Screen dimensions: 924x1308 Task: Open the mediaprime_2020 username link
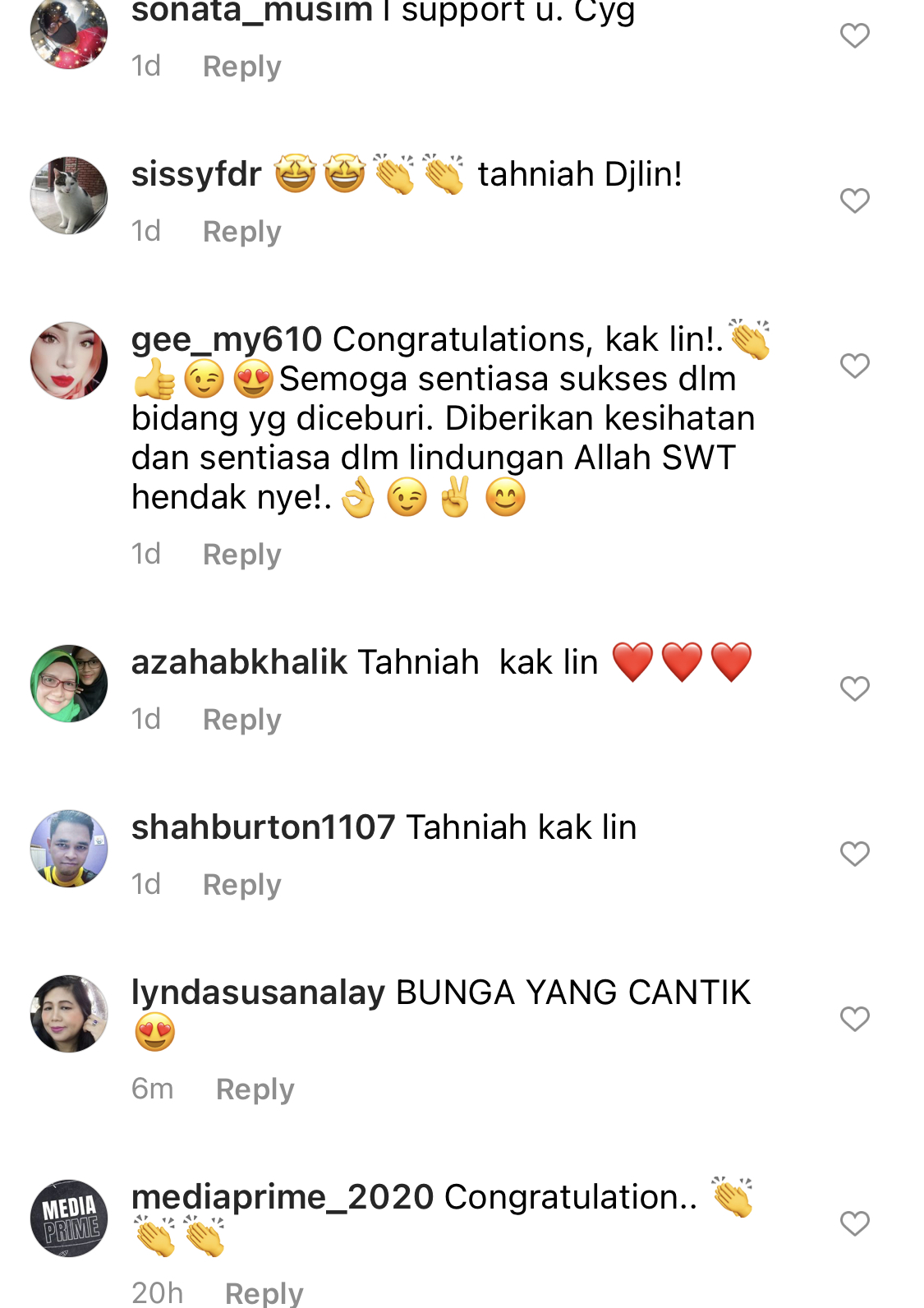tap(283, 1198)
